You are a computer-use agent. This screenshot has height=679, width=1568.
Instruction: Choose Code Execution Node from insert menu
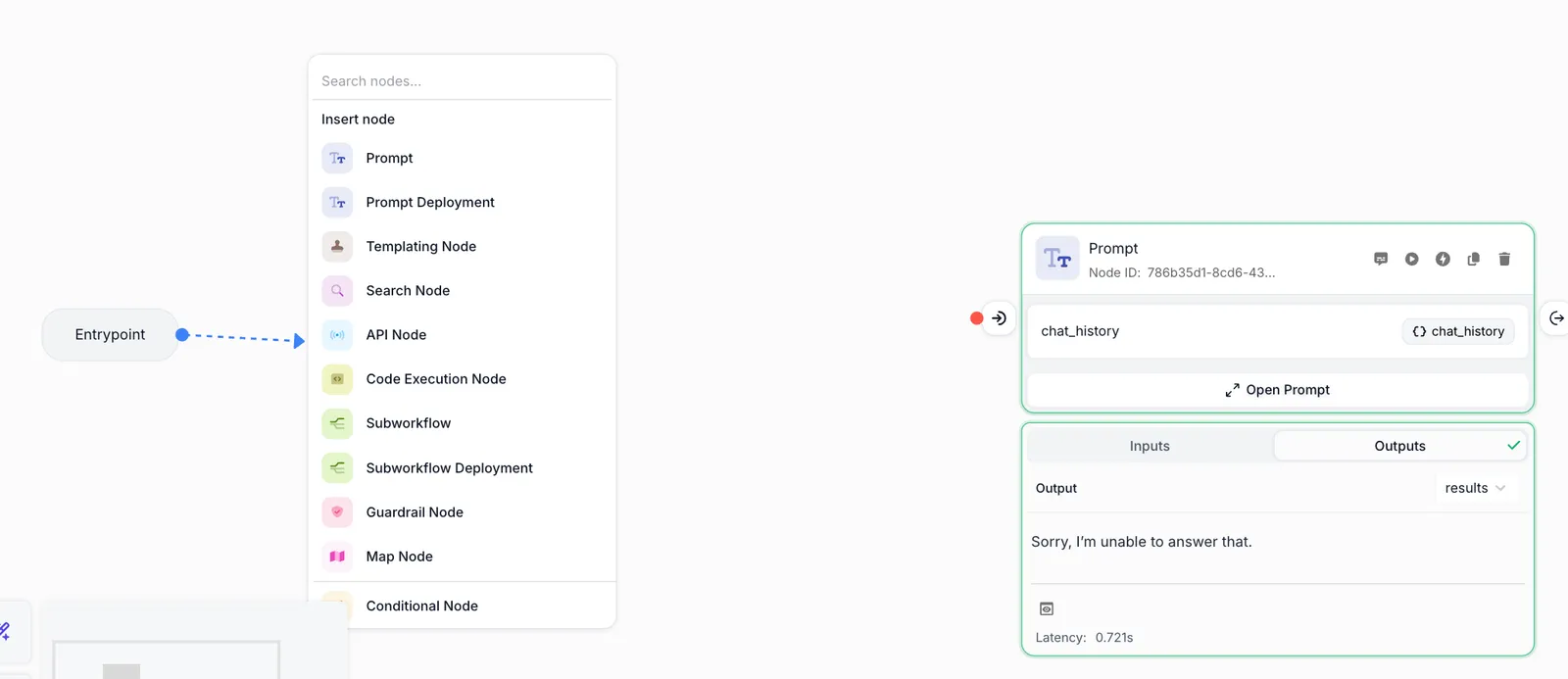pyautogui.click(x=462, y=378)
